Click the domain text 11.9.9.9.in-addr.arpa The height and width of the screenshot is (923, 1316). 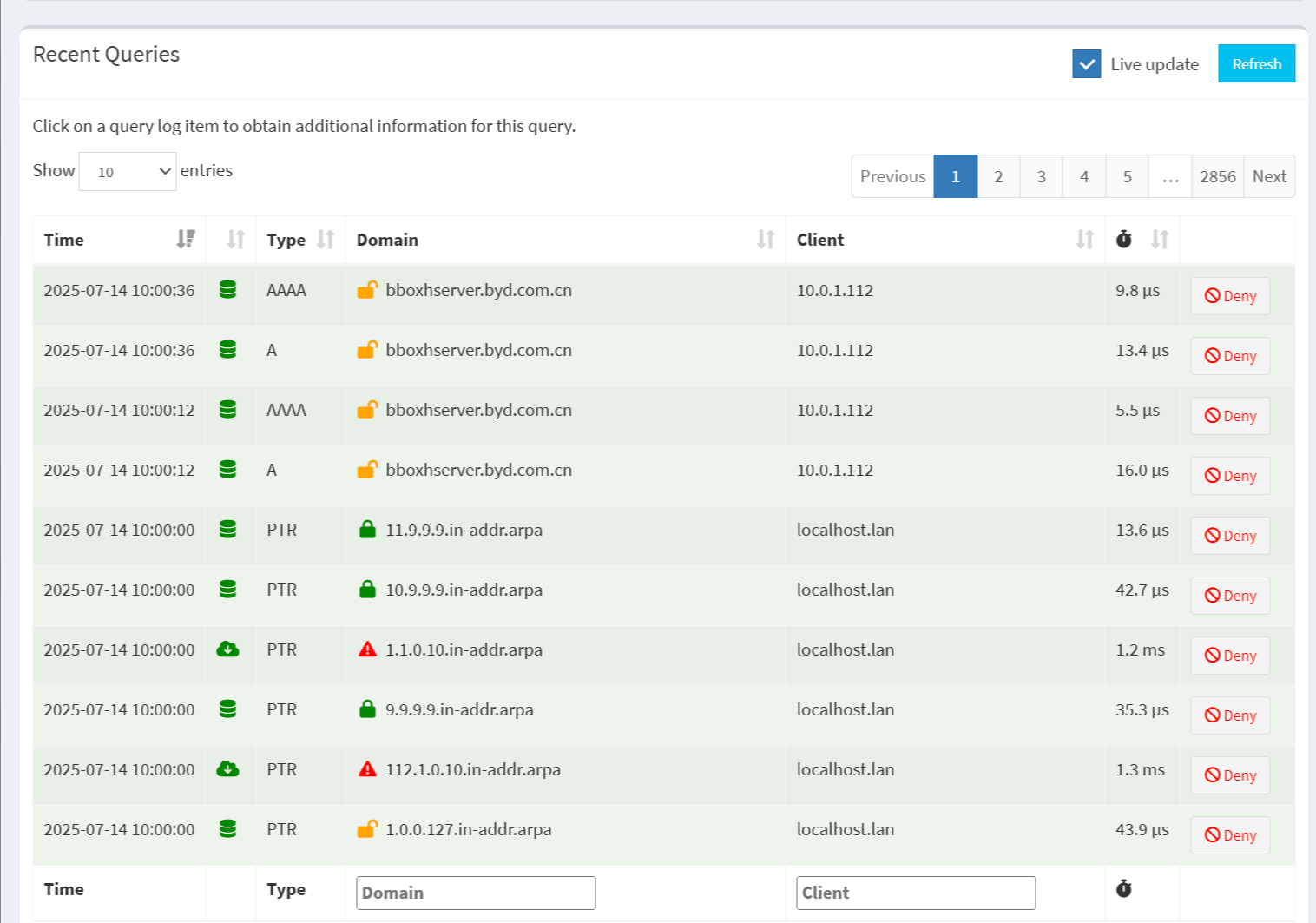click(464, 530)
